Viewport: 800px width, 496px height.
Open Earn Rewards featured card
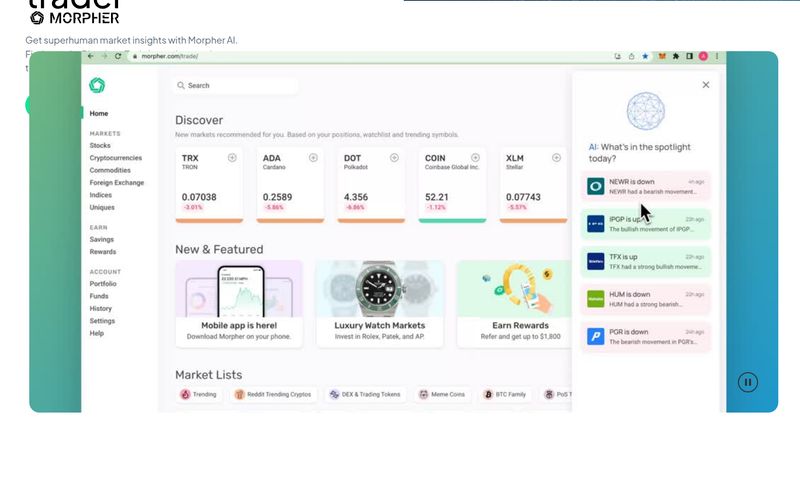514,304
